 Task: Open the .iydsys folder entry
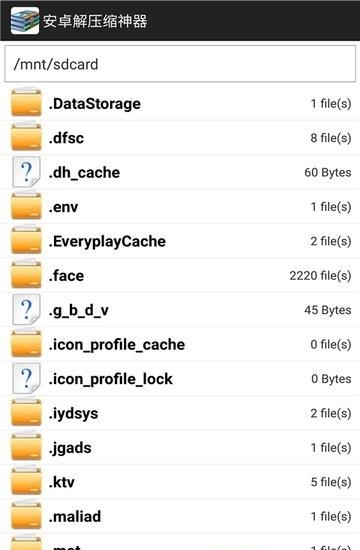pos(180,413)
